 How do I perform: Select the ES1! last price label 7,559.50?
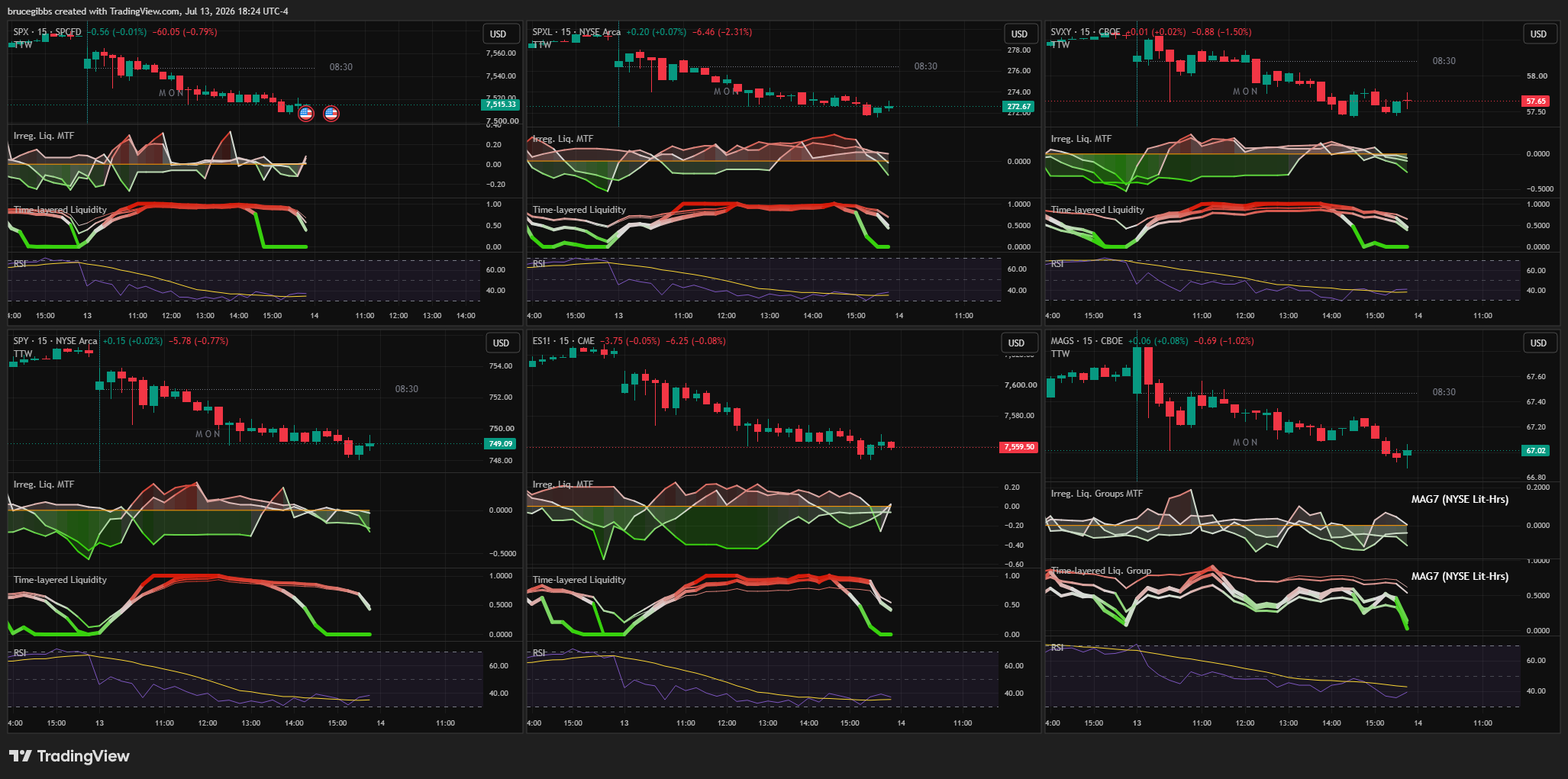(1019, 447)
